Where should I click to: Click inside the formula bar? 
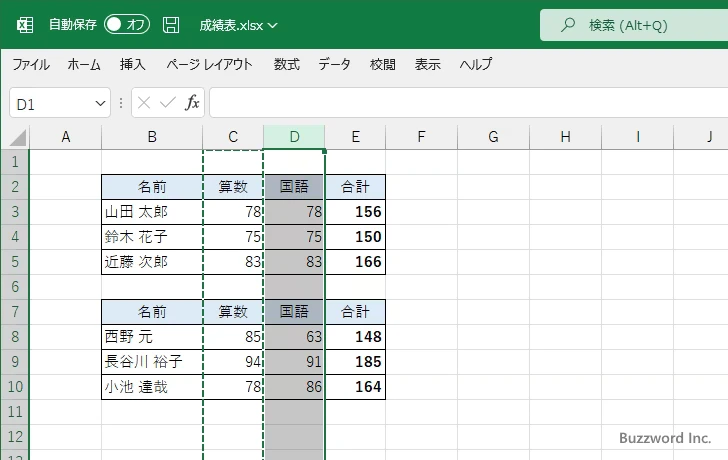469,103
